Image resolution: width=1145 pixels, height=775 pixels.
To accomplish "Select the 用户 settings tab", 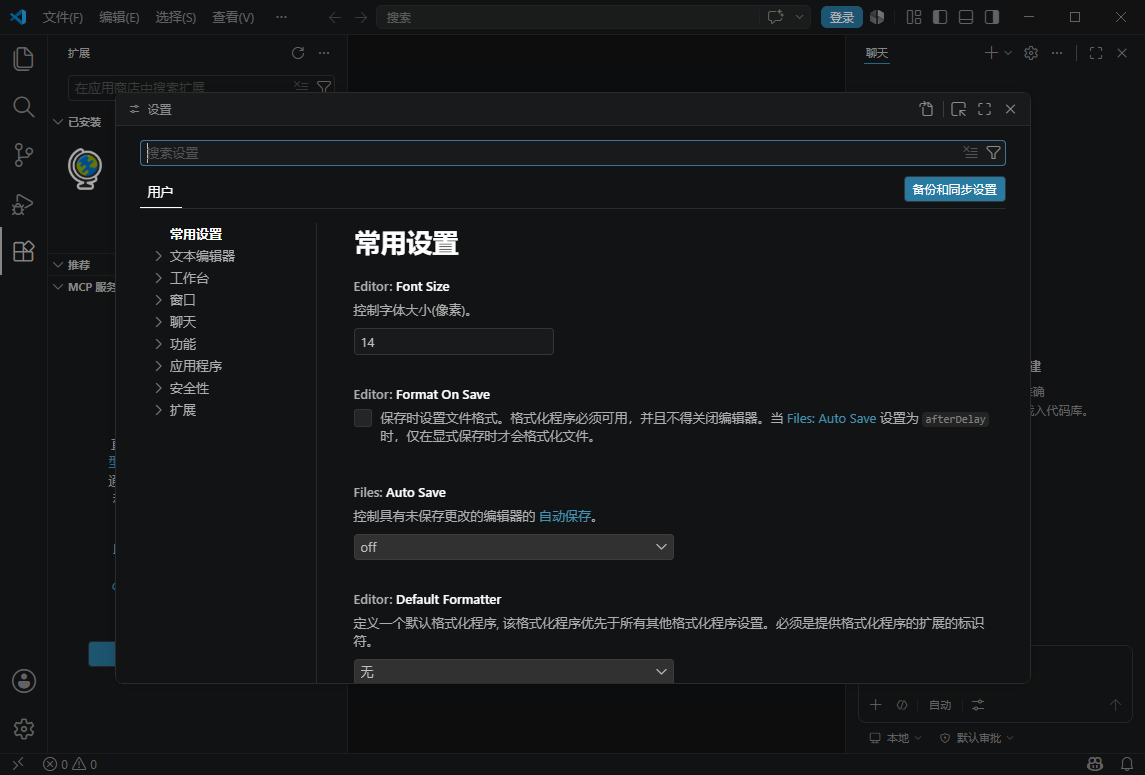I will coord(160,191).
